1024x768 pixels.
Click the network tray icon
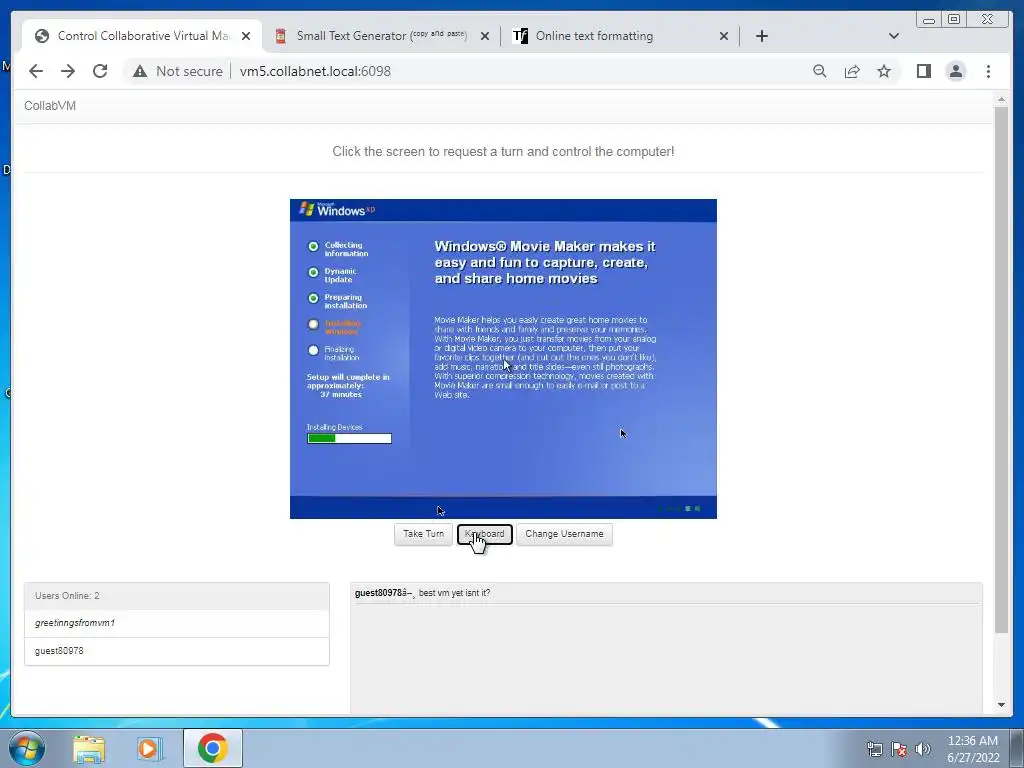pyautogui.click(x=874, y=749)
